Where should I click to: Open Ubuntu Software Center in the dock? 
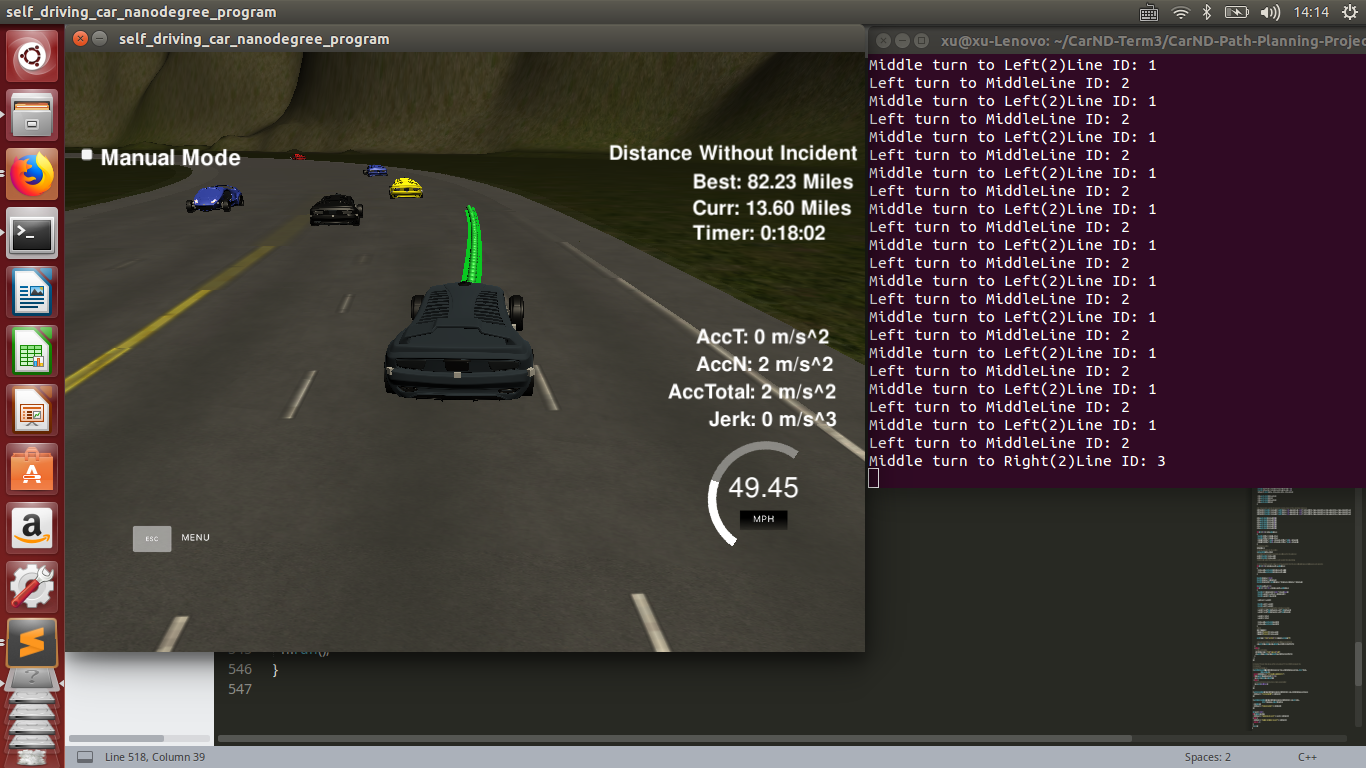(x=33, y=469)
